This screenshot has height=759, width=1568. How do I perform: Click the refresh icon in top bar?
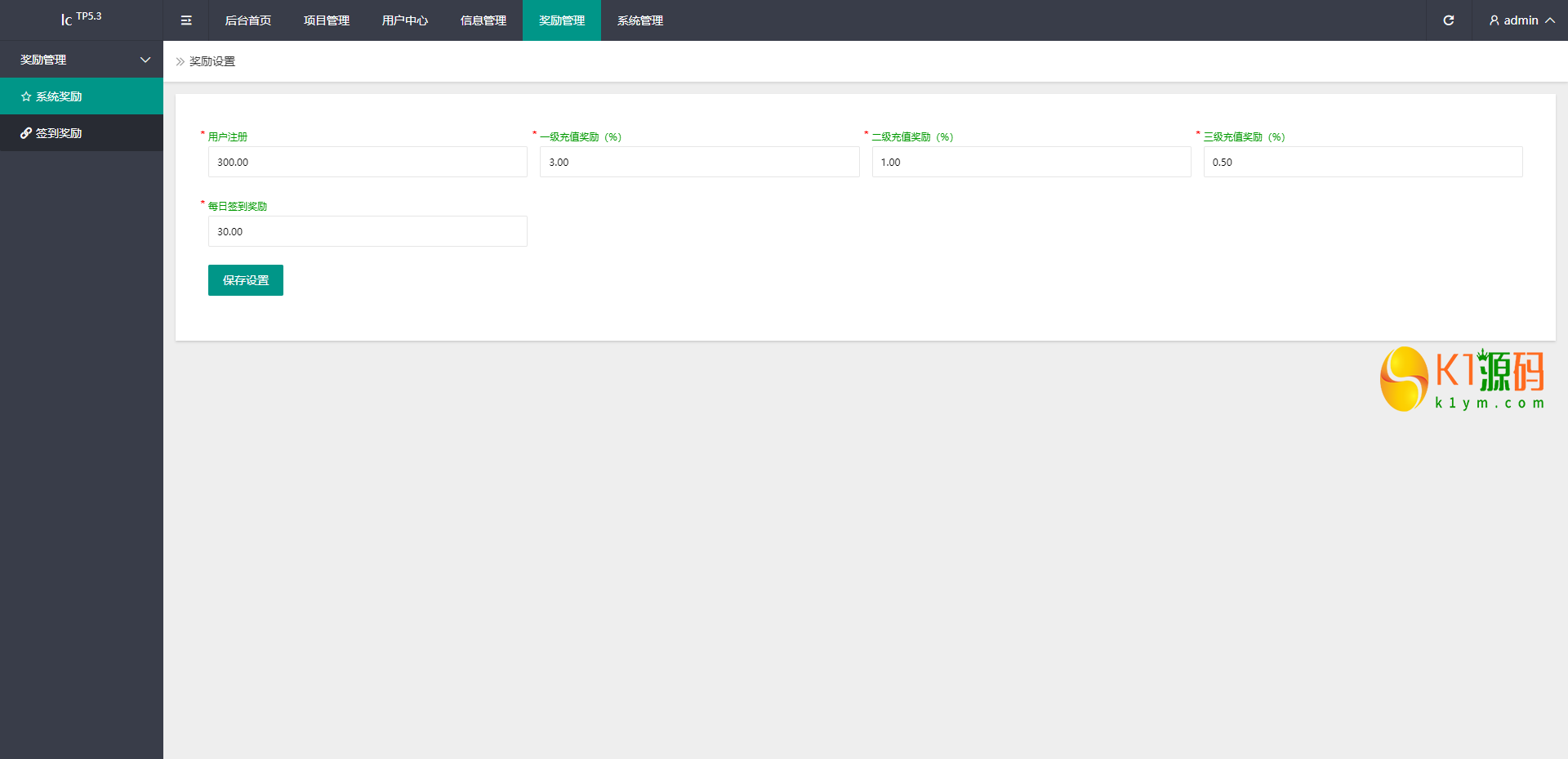(x=1449, y=20)
